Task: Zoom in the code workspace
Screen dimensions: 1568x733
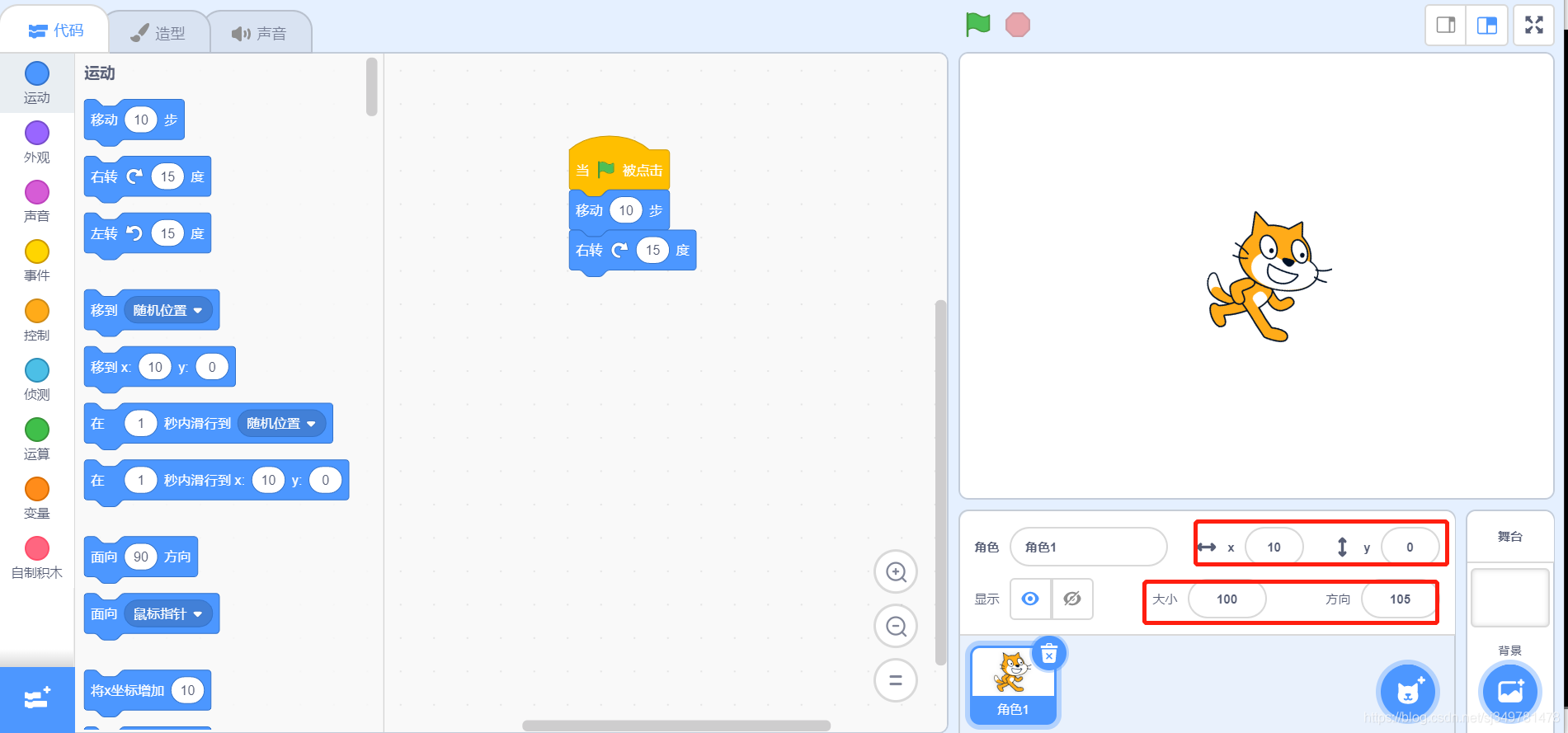Action: click(x=896, y=571)
